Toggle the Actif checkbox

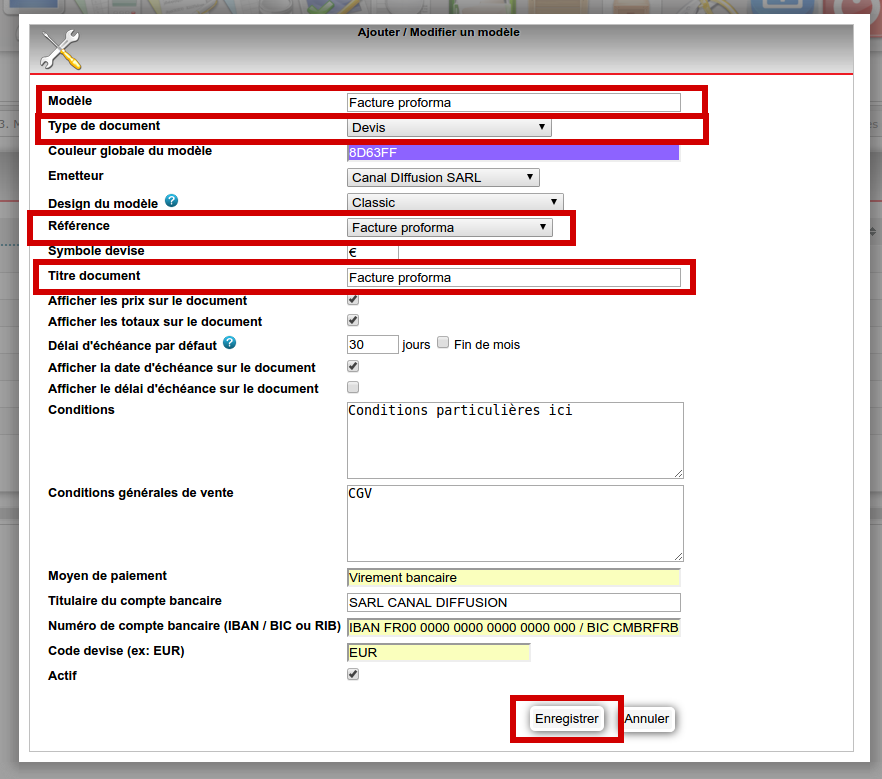point(352,673)
